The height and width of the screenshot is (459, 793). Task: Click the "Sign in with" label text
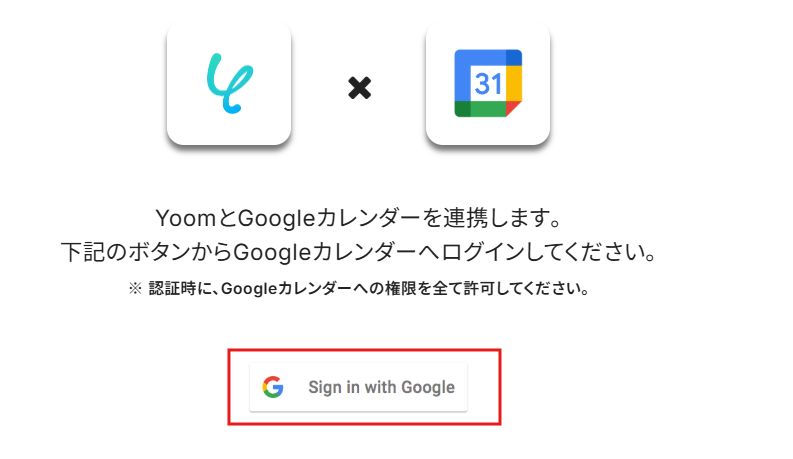(x=353, y=387)
